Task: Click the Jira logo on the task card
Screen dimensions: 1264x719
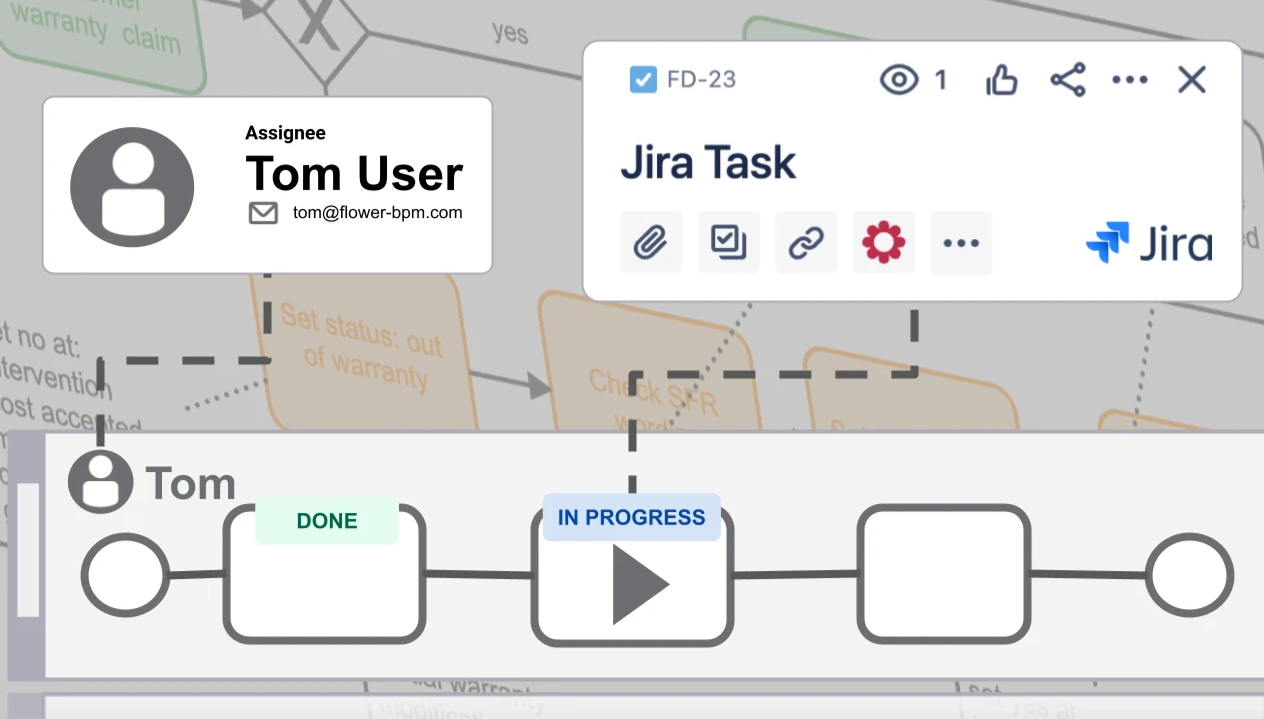Action: click(1148, 242)
